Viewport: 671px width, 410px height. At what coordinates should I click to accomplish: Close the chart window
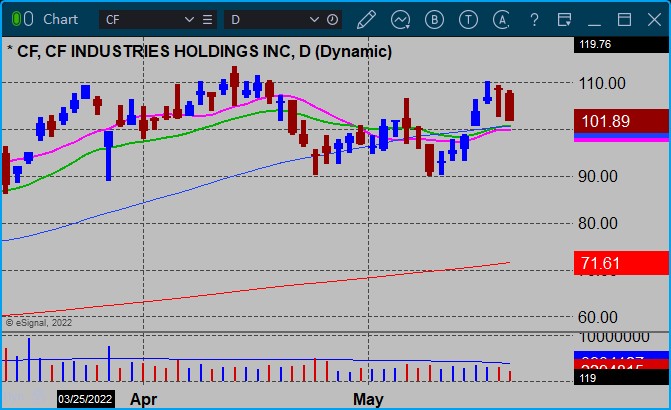tap(654, 20)
